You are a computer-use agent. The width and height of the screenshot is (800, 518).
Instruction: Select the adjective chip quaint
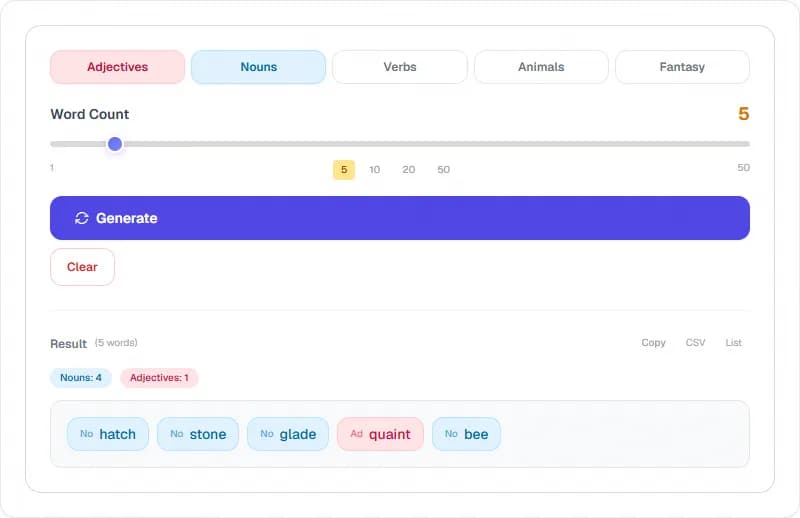click(380, 434)
